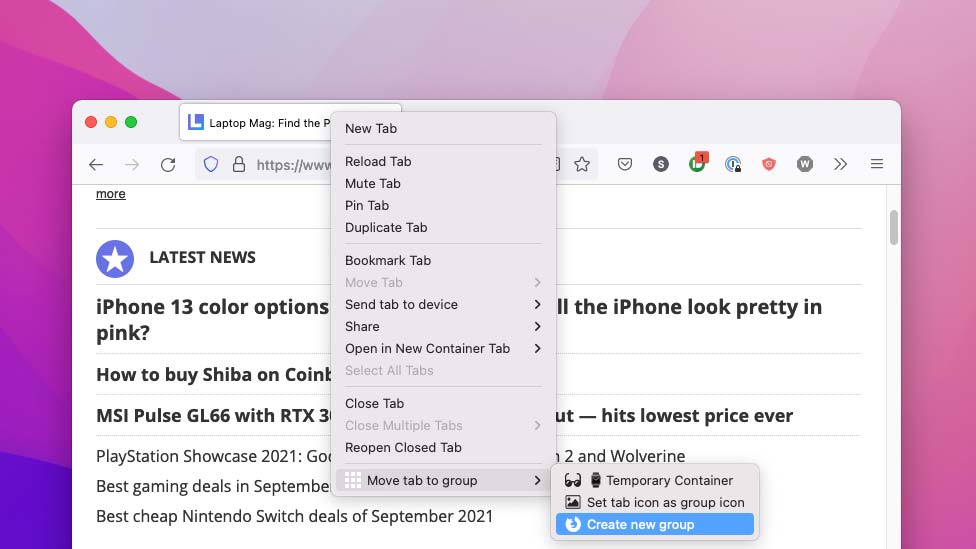Click the grid icon beside Move tab to group

coord(353,480)
